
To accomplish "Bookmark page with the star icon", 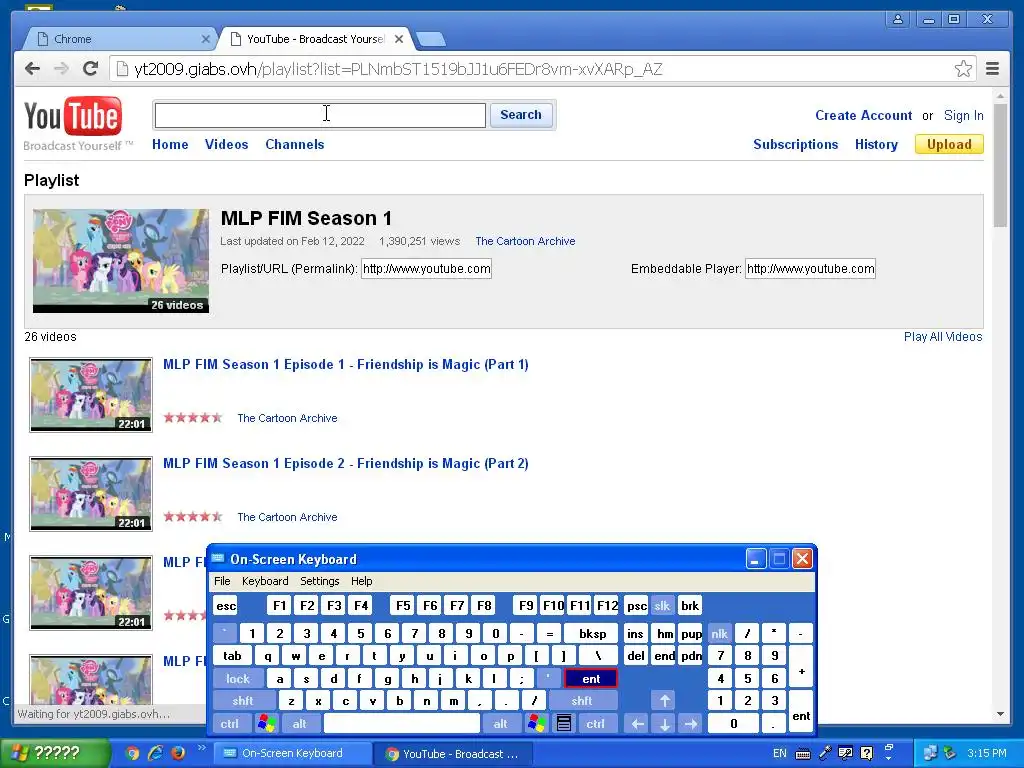I will 963,69.
